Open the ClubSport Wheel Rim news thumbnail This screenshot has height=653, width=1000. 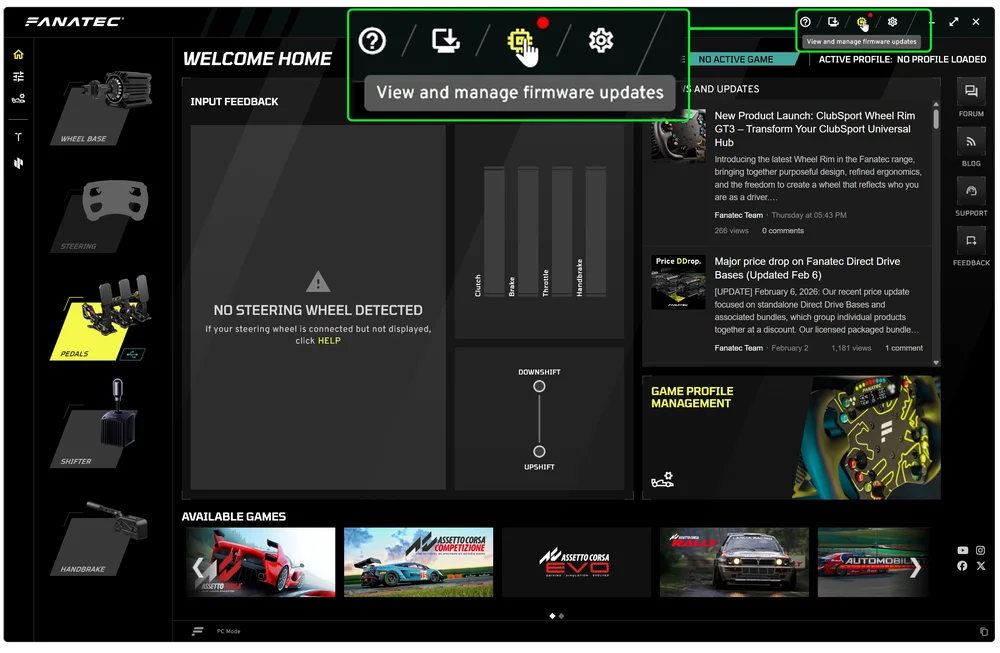coord(678,136)
